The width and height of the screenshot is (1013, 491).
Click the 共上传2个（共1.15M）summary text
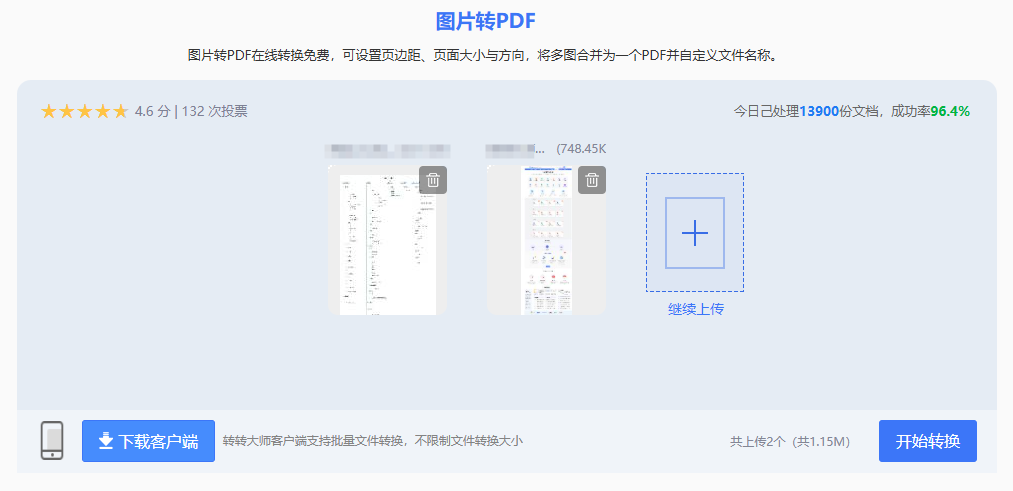coord(790,442)
